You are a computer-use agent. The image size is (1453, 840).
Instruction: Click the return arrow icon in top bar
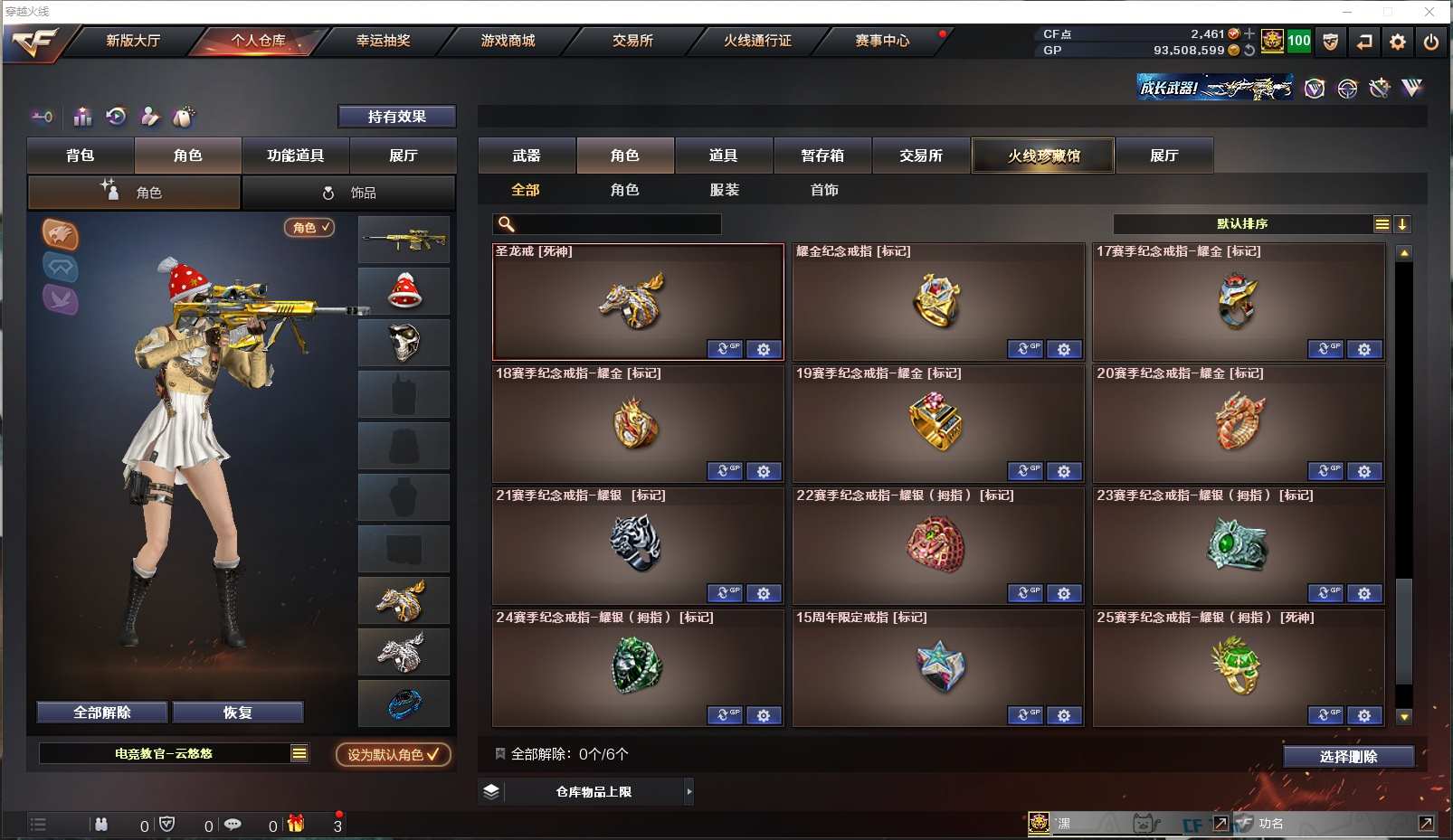pyautogui.click(x=1363, y=42)
